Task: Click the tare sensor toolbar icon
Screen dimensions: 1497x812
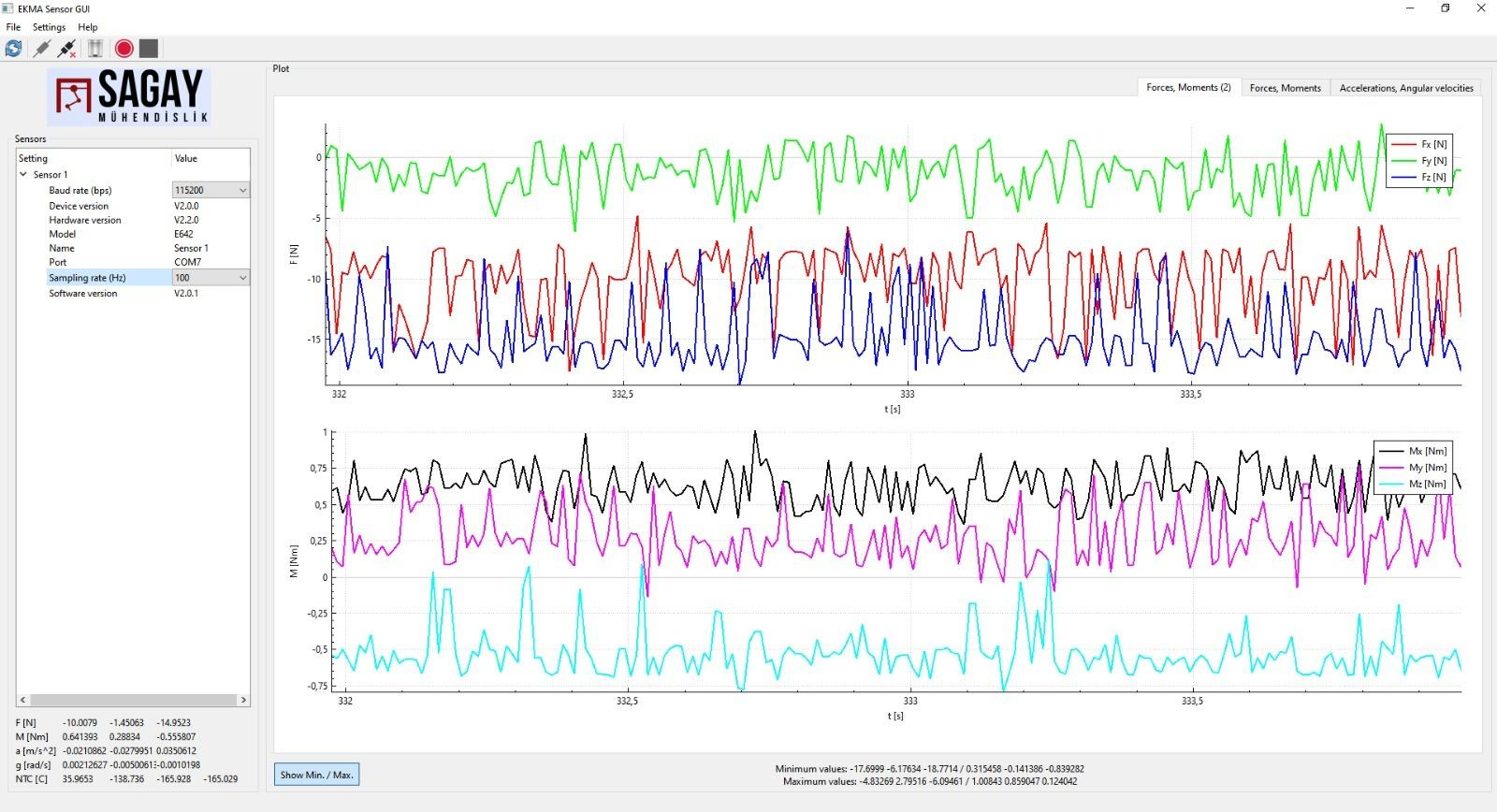Action: [x=94, y=49]
